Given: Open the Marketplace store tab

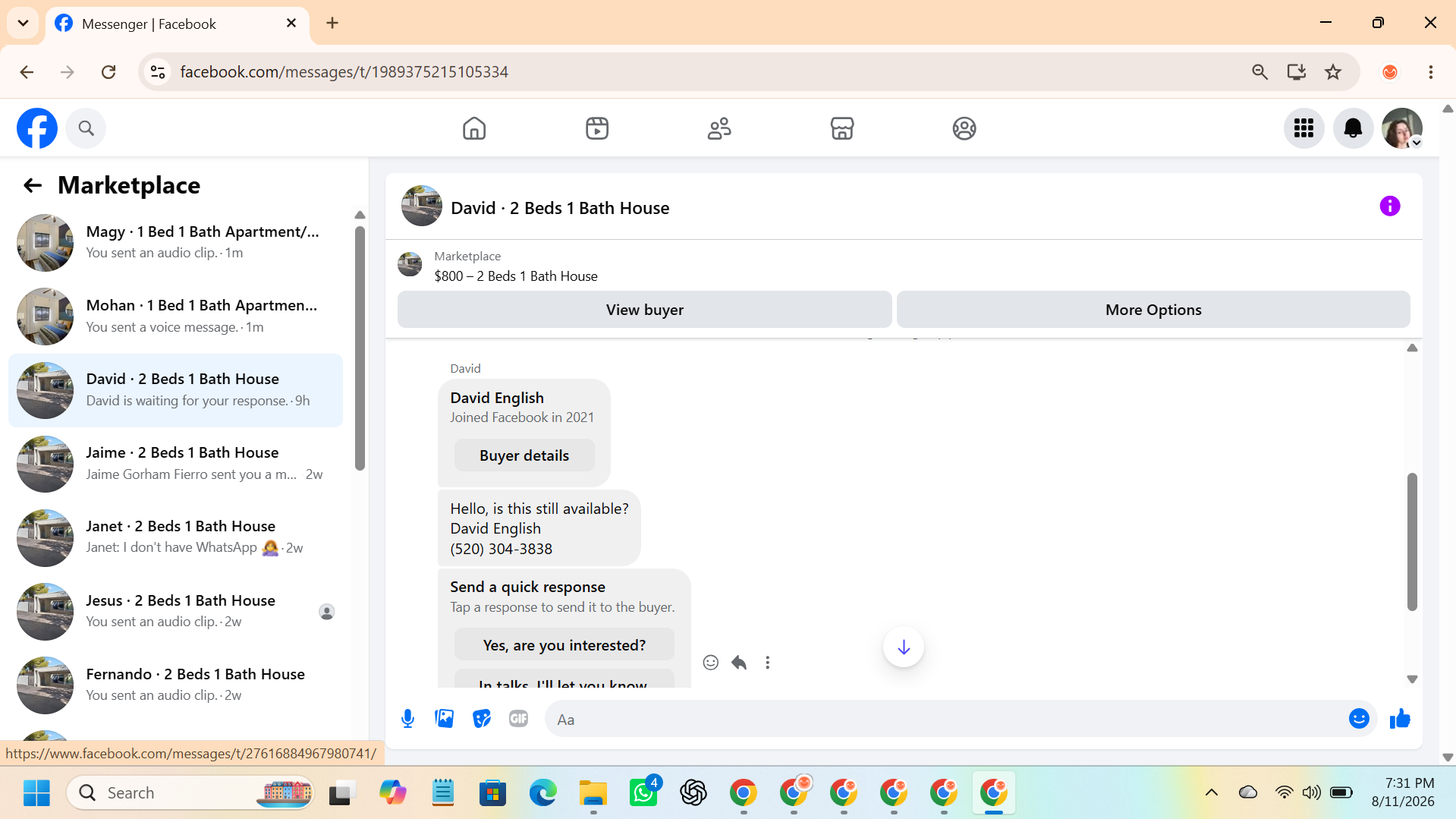Looking at the screenshot, I should 842,128.
